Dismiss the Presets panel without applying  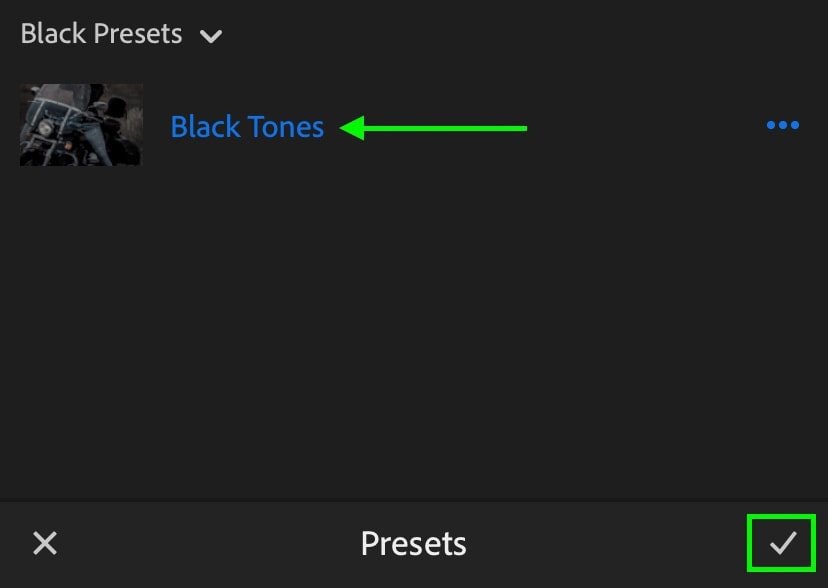(45, 543)
